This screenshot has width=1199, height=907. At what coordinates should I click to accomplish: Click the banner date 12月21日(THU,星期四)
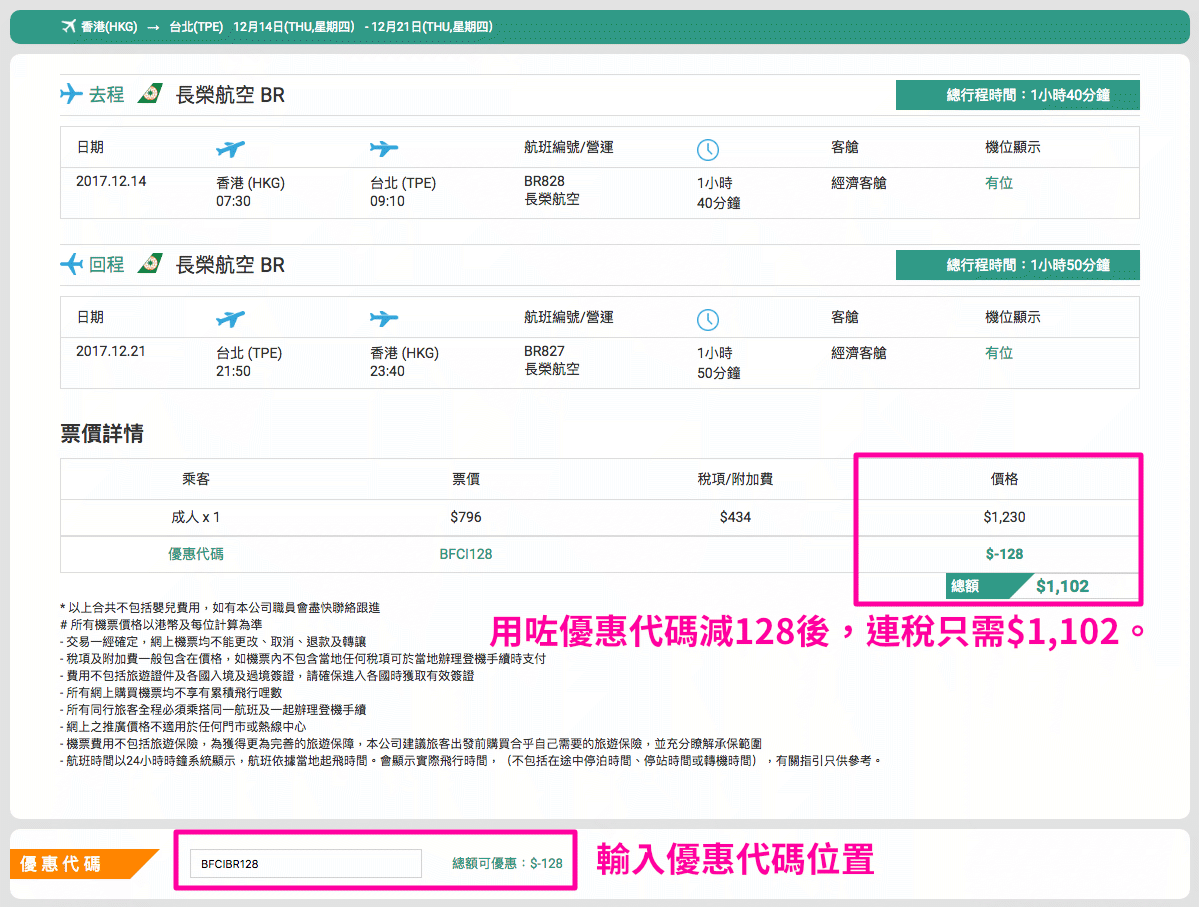pos(432,27)
